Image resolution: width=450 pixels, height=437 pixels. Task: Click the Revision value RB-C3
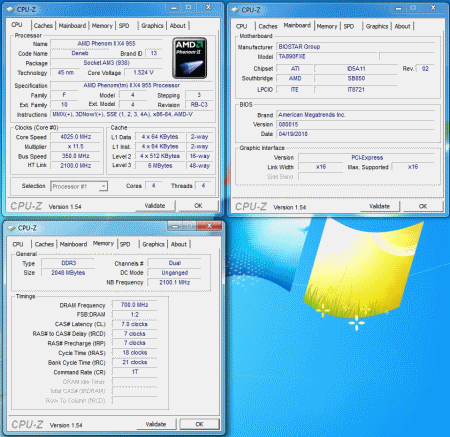point(199,105)
